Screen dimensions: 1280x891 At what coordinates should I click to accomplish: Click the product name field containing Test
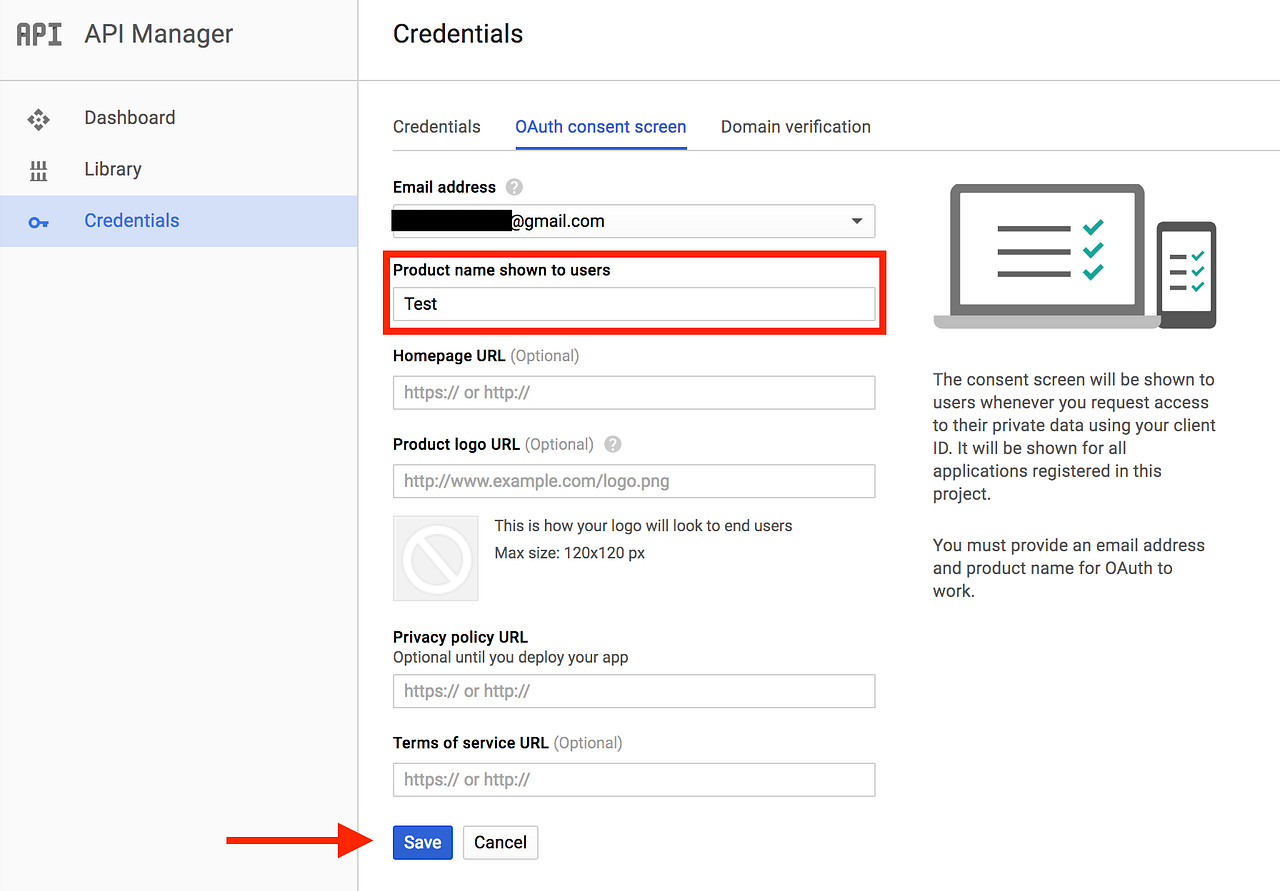[x=633, y=304]
